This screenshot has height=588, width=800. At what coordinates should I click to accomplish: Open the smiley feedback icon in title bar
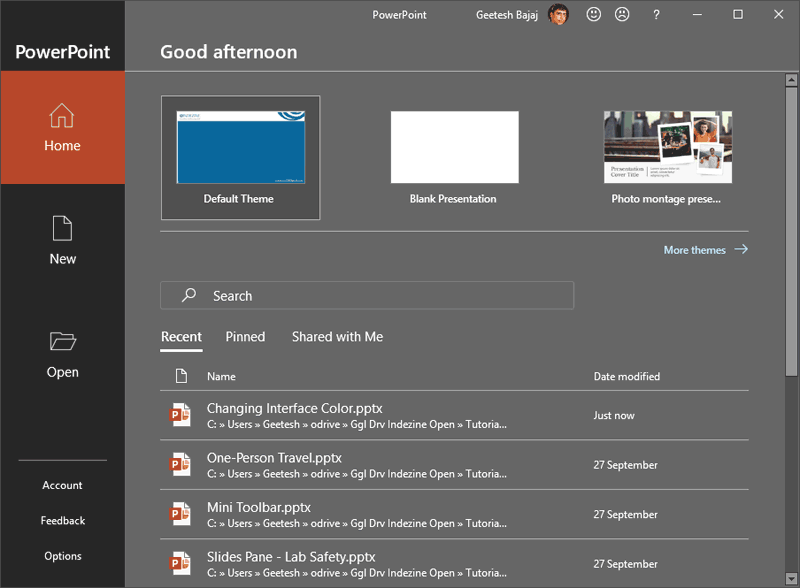pos(593,15)
